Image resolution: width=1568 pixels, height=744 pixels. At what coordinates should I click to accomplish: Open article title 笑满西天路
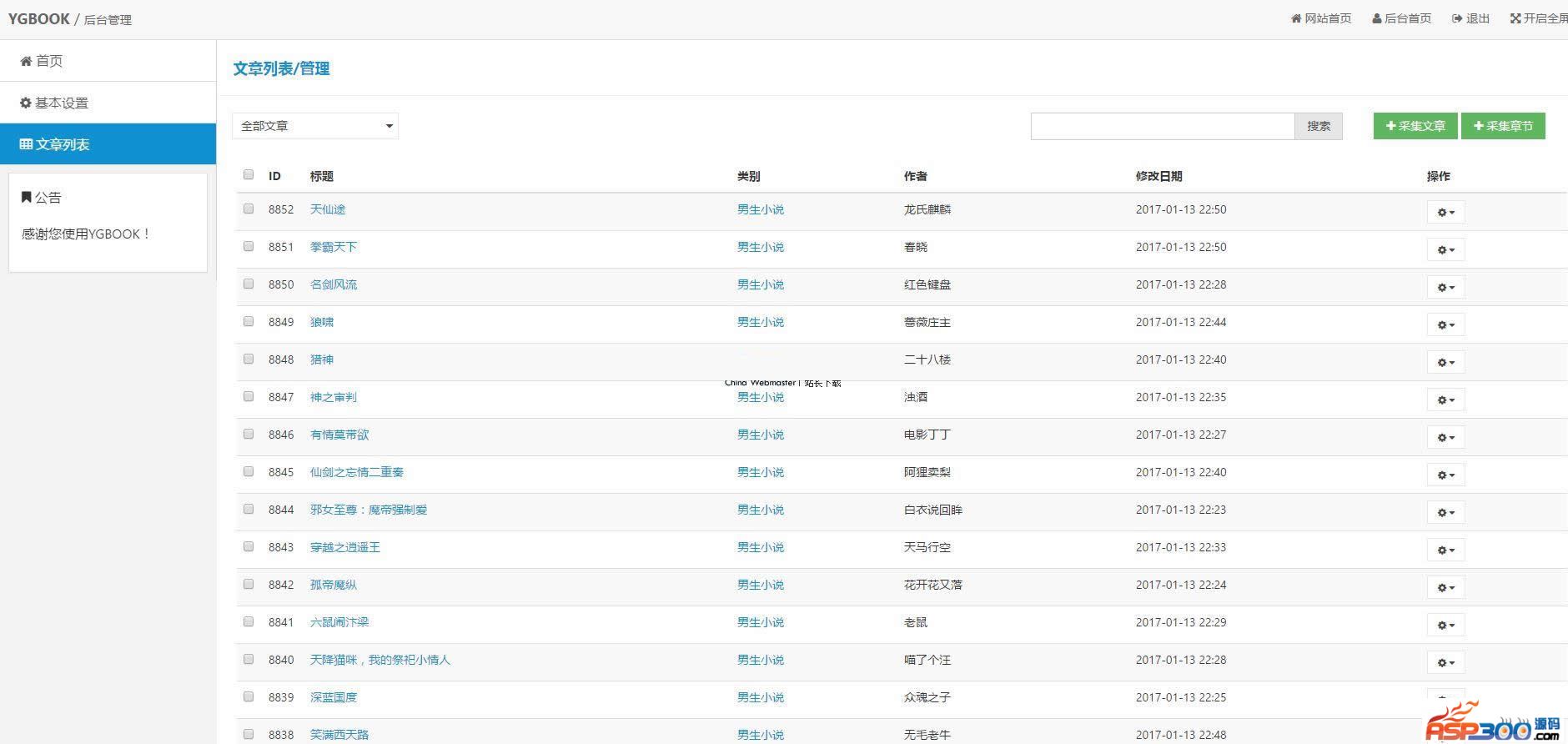tap(339, 735)
